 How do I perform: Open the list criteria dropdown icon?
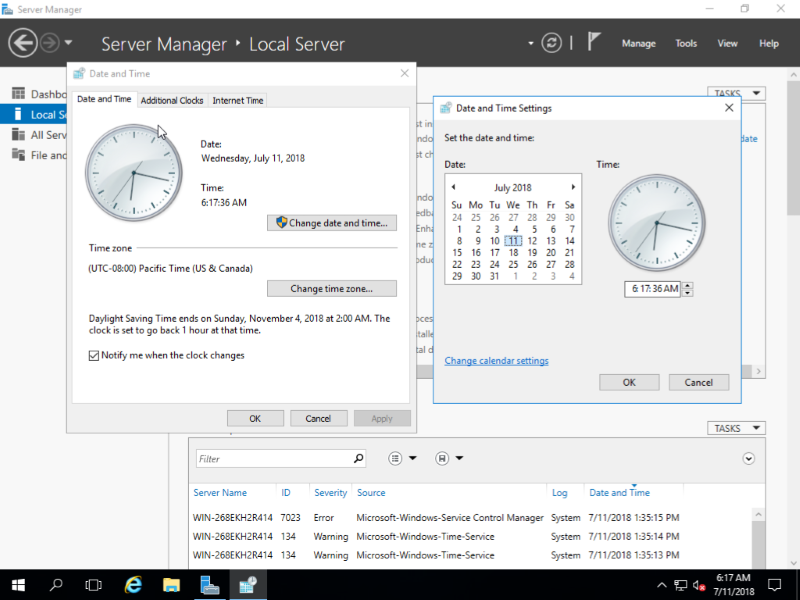click(x=402, y=458)
